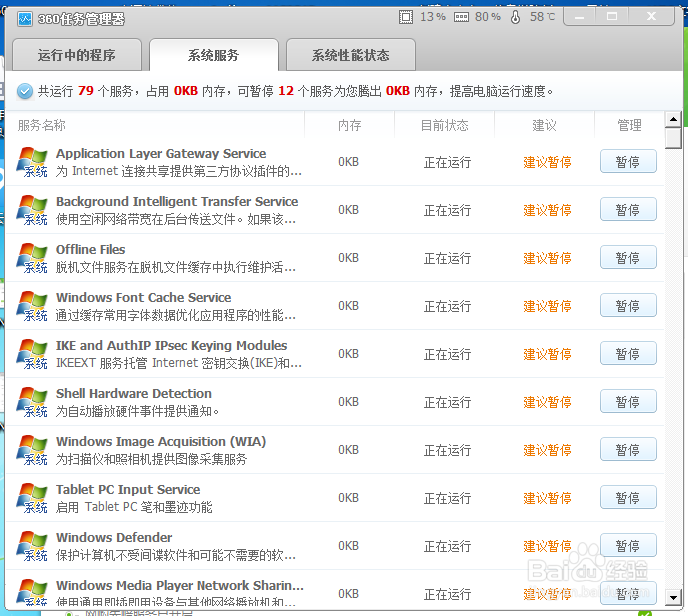Click the 建议 column header
The image size is (688, 616).
tap(545, 125)
